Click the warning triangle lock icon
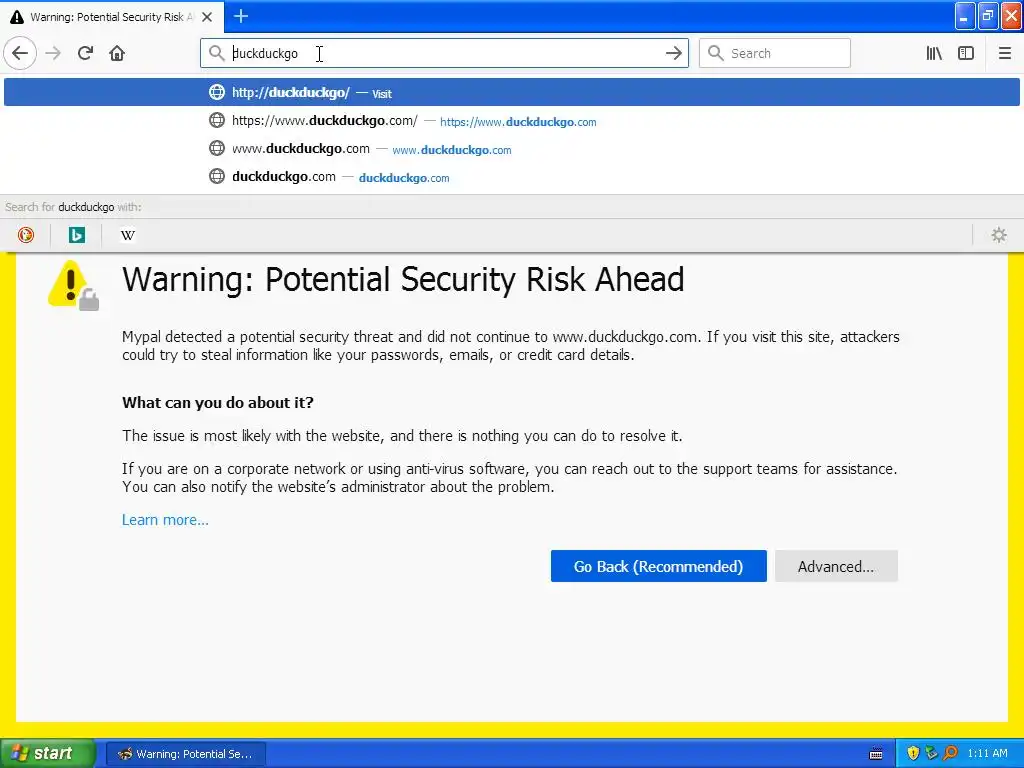The image size is (1024, 768). pyautogui.click(x=73, y=285)
